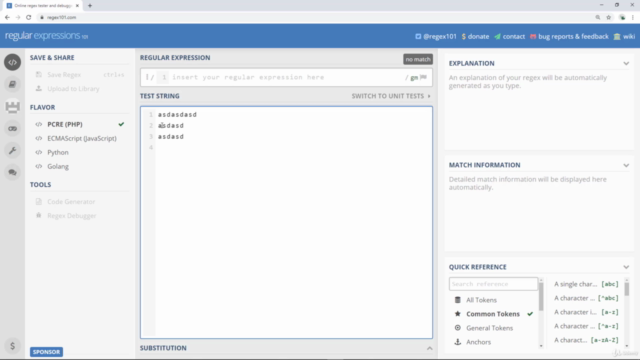Click the regular expression input field
Viewport: 640px width, 360px height.
[286, 77]
